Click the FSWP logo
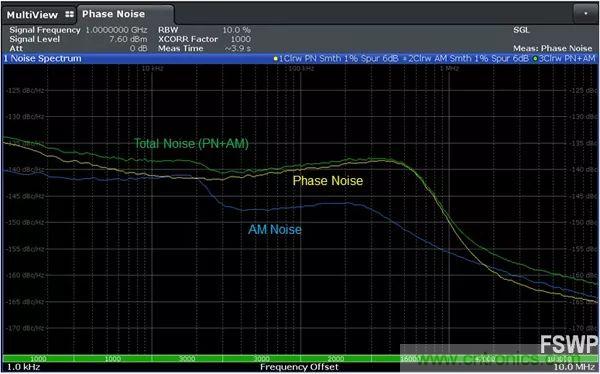600x374 pixels. [569, 344]
